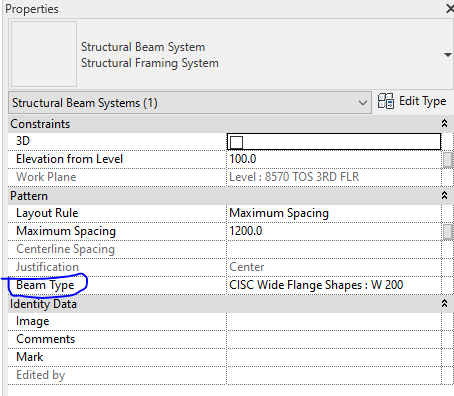Select the Maximum Spacing parameter label
Image resolution: width=454 pixels, height=396 pixels.
pyautogui.click(x=66, y=231)
